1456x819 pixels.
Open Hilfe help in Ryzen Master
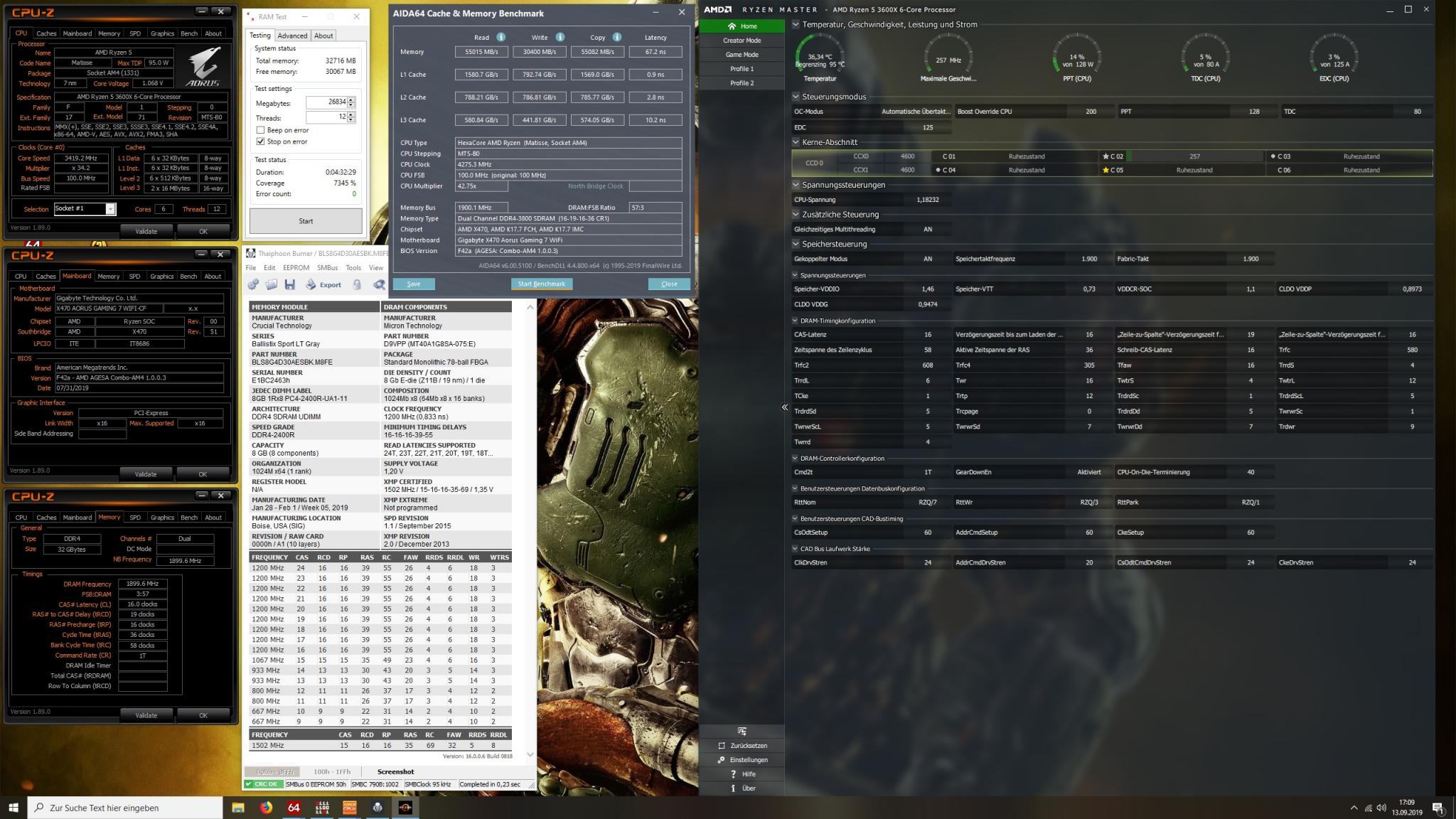tap(742, 774)
